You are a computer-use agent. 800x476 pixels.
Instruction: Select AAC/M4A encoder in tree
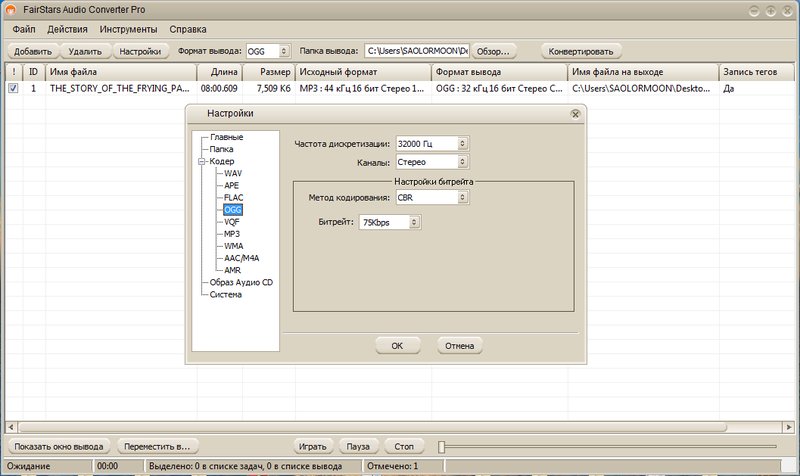[241, 258]
